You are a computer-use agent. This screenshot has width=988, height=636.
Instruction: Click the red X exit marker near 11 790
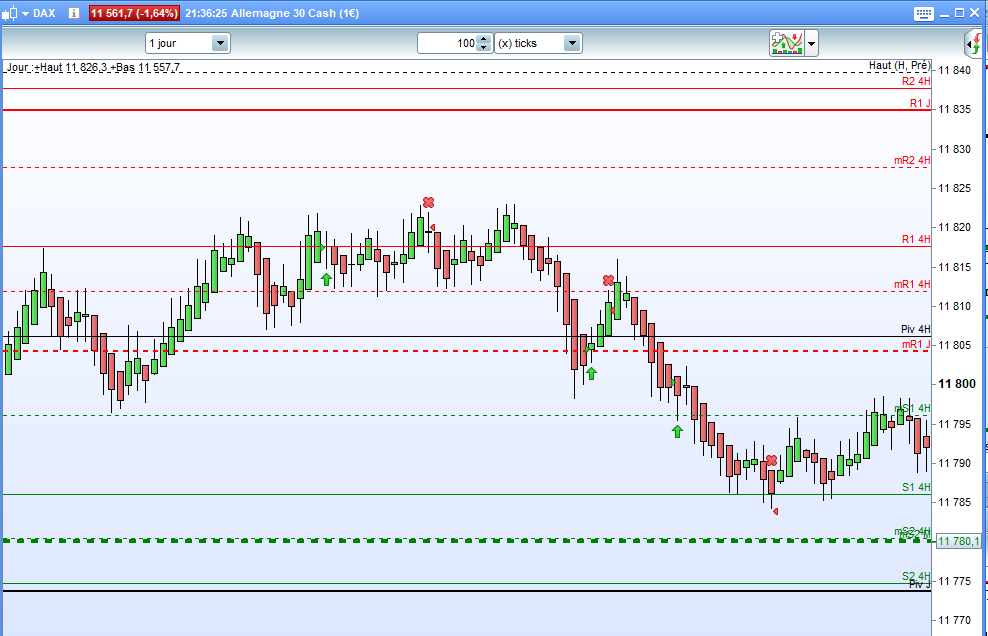[771, 461]
